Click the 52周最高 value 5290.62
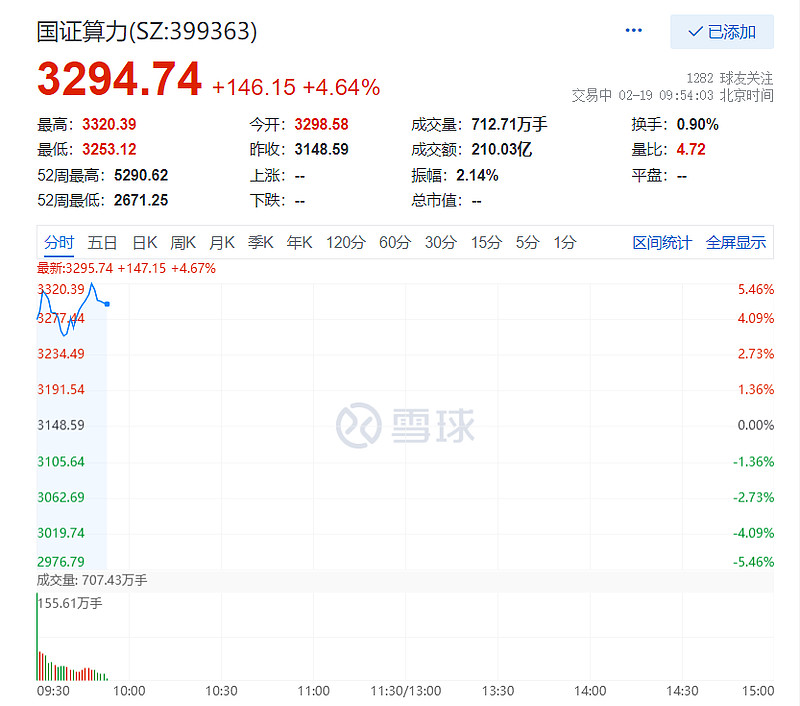The image size is (800, 706). [x=141, y=175]
